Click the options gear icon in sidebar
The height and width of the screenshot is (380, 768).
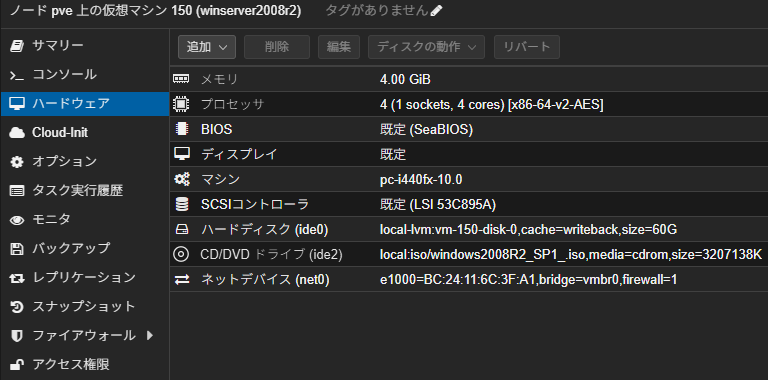coord(17,162)
